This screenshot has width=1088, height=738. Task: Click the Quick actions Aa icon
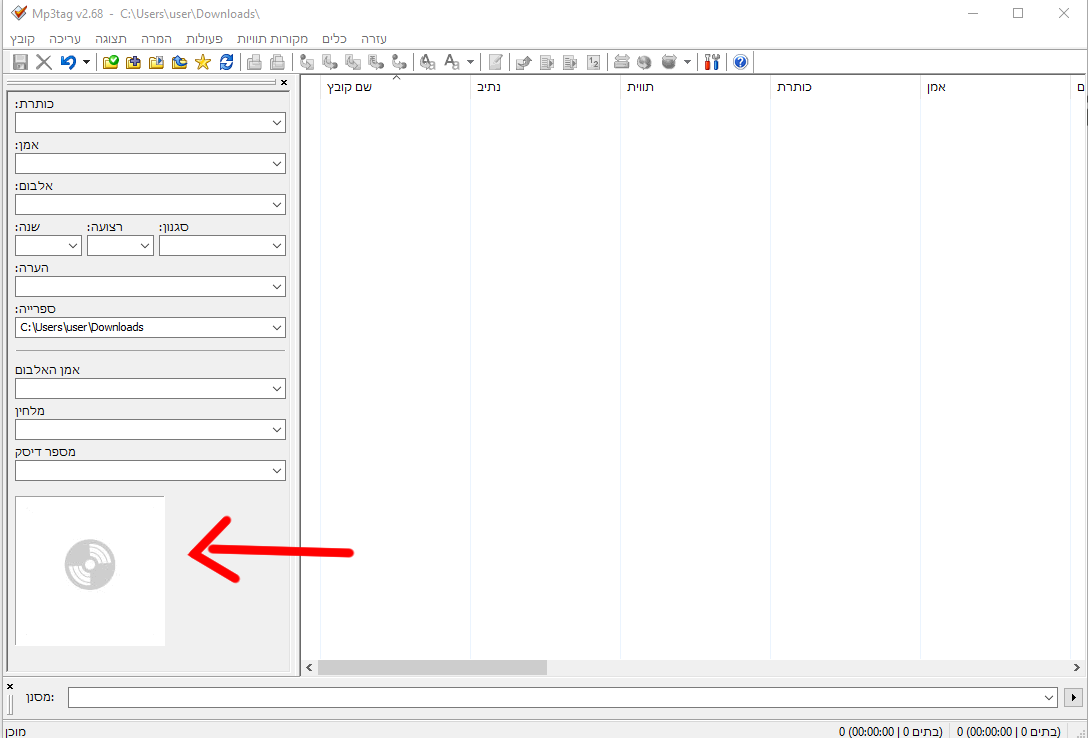(452, 62)
